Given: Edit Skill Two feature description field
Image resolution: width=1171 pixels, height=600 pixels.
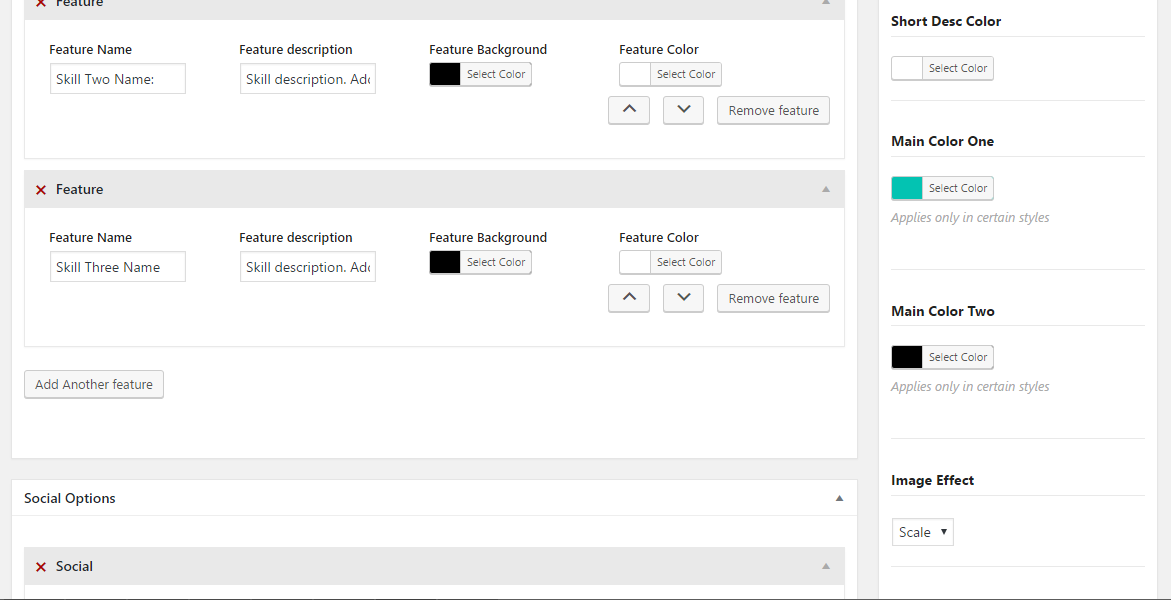Looking at the screenshot, I should click(308, 78).
